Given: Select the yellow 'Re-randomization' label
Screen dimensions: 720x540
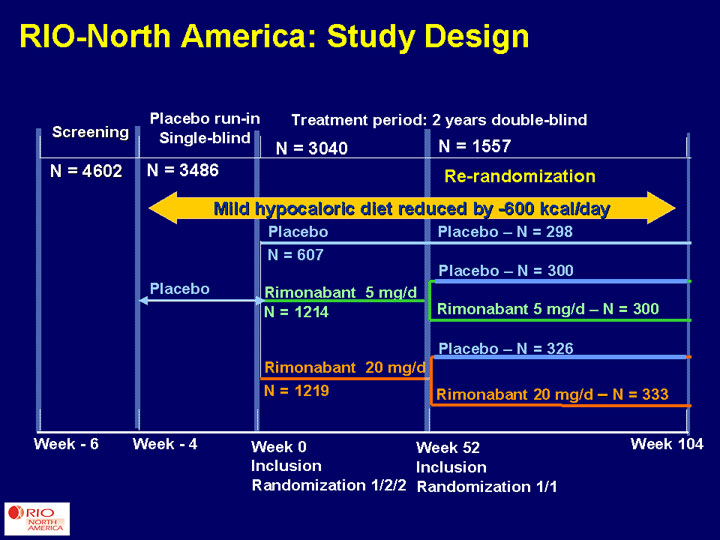Looking at the screenshot, I should [520, 176].
